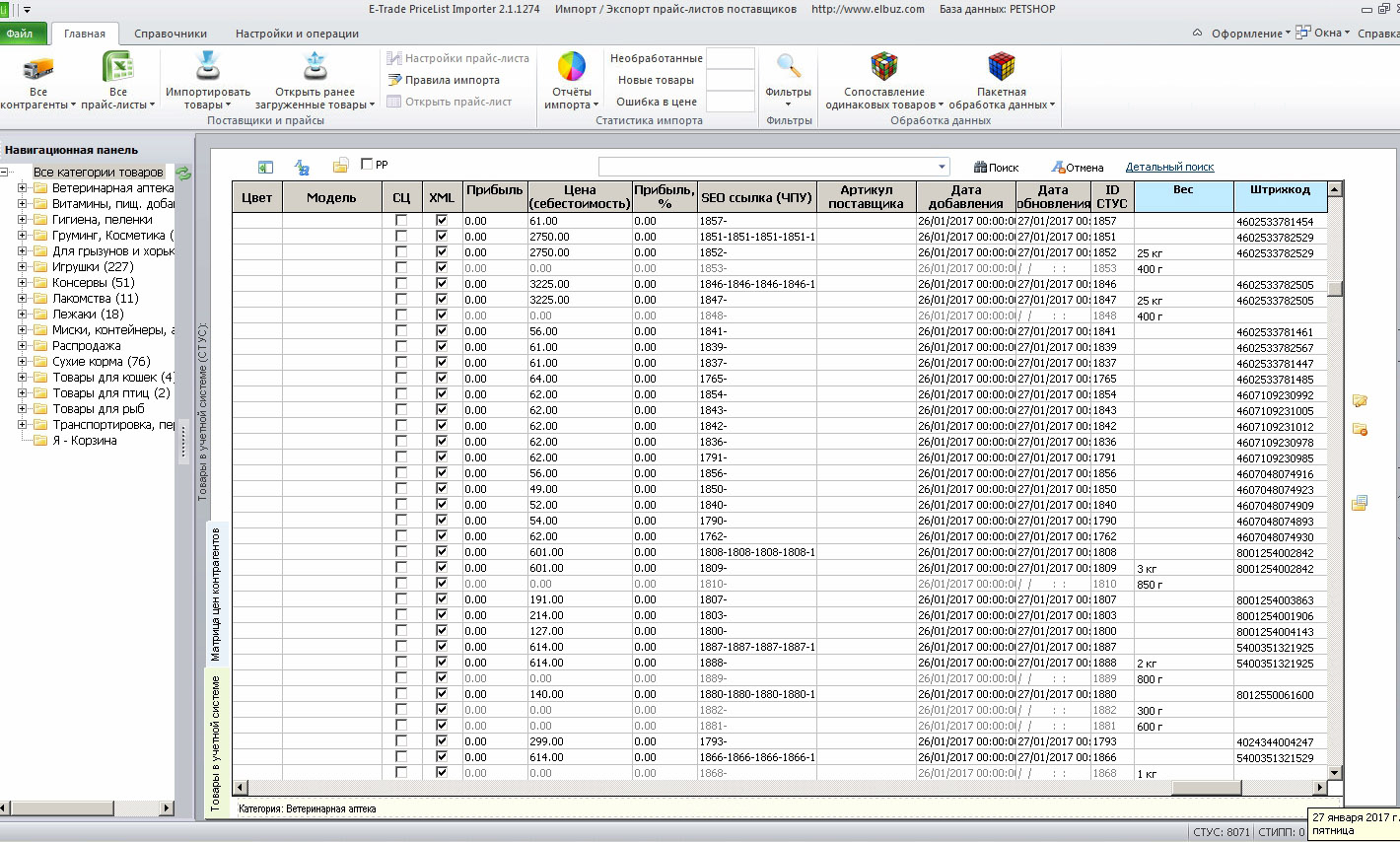
Task: Toggle XML checkbox in row ID 1853
Action: pos(441,268)
